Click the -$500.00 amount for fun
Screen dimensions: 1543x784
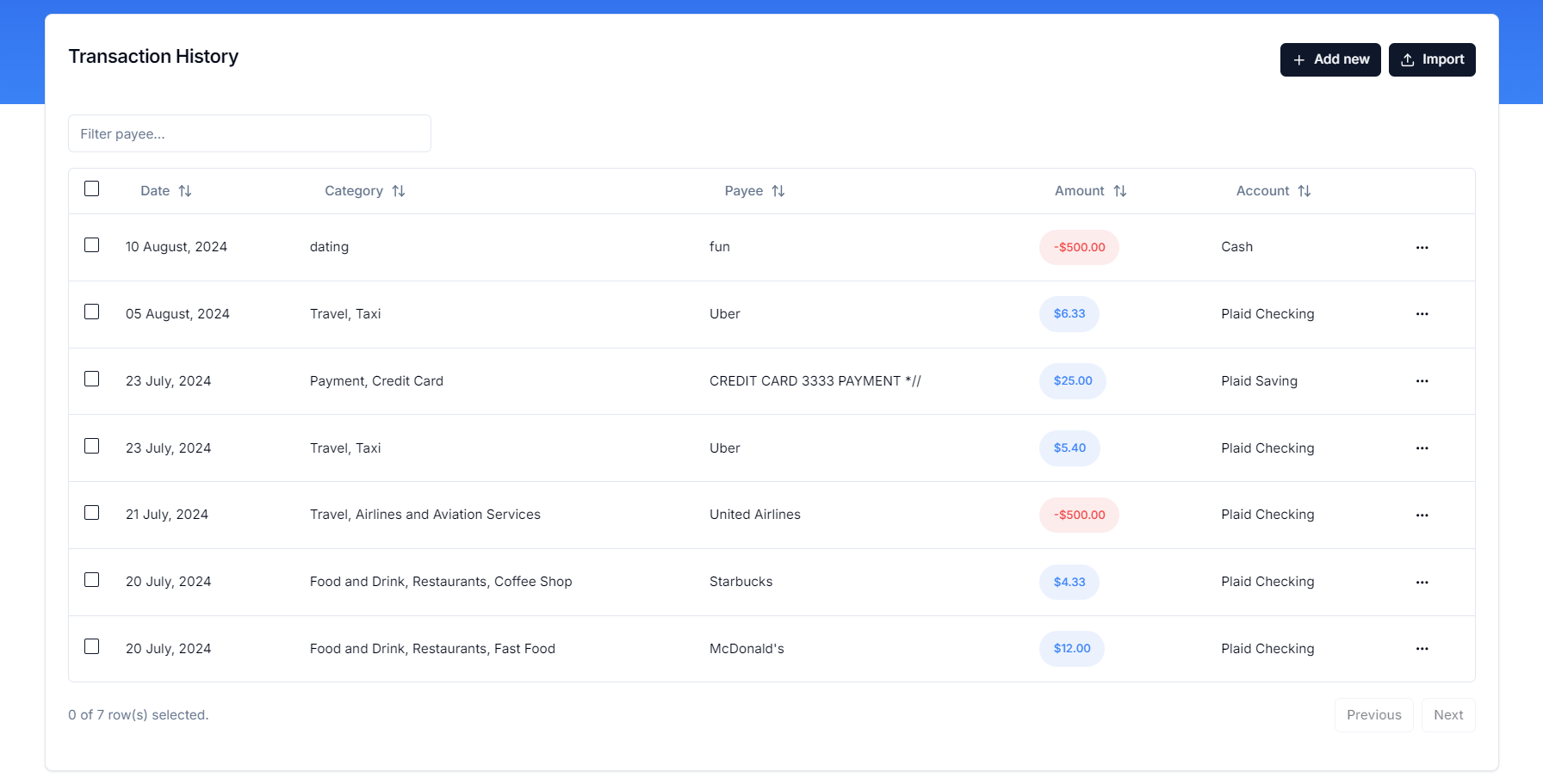pos(1079,248)
